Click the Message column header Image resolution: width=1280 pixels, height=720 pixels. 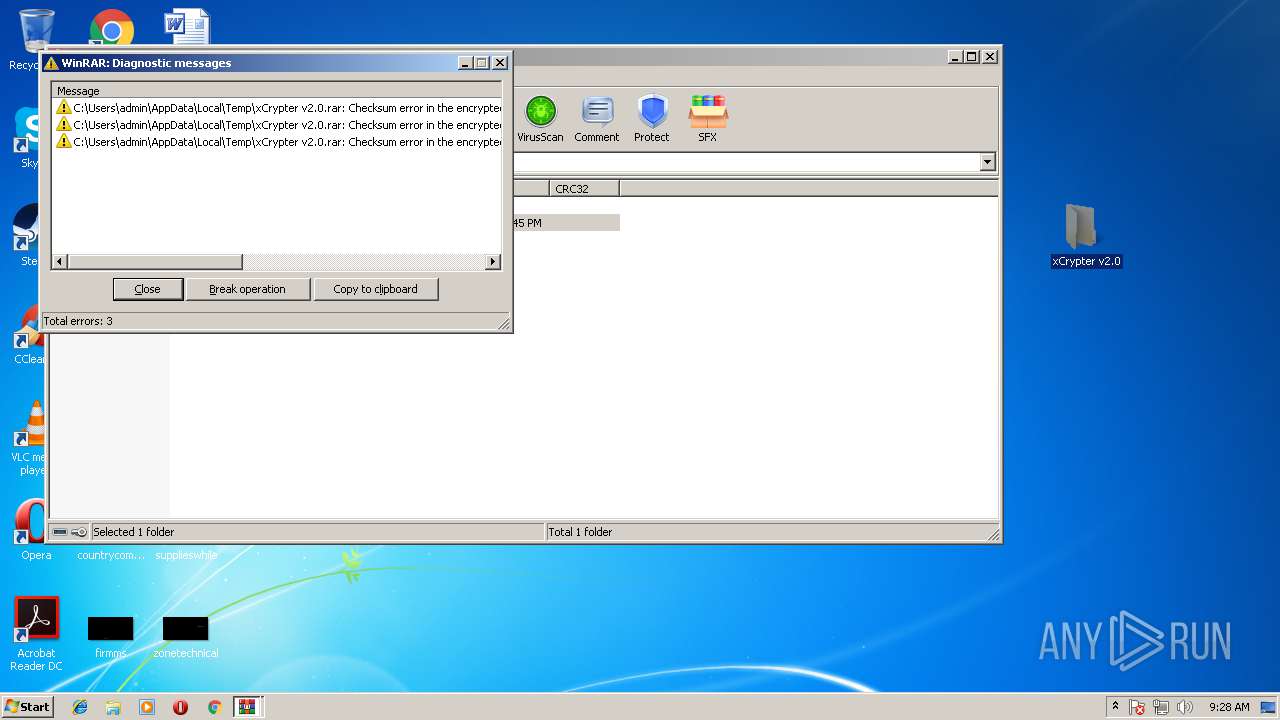point(277,91)
